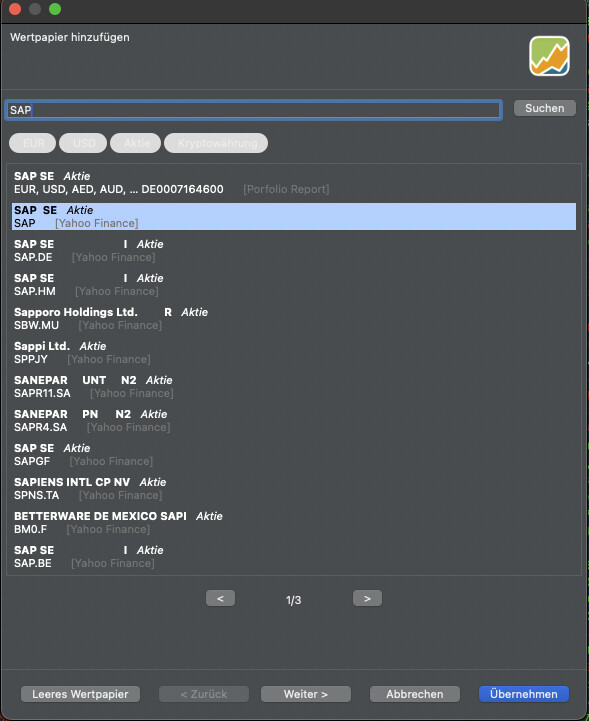This screenshot has height=721, width=589.
Task: Go to next results page arrow
Action: [x=367, y=598]
